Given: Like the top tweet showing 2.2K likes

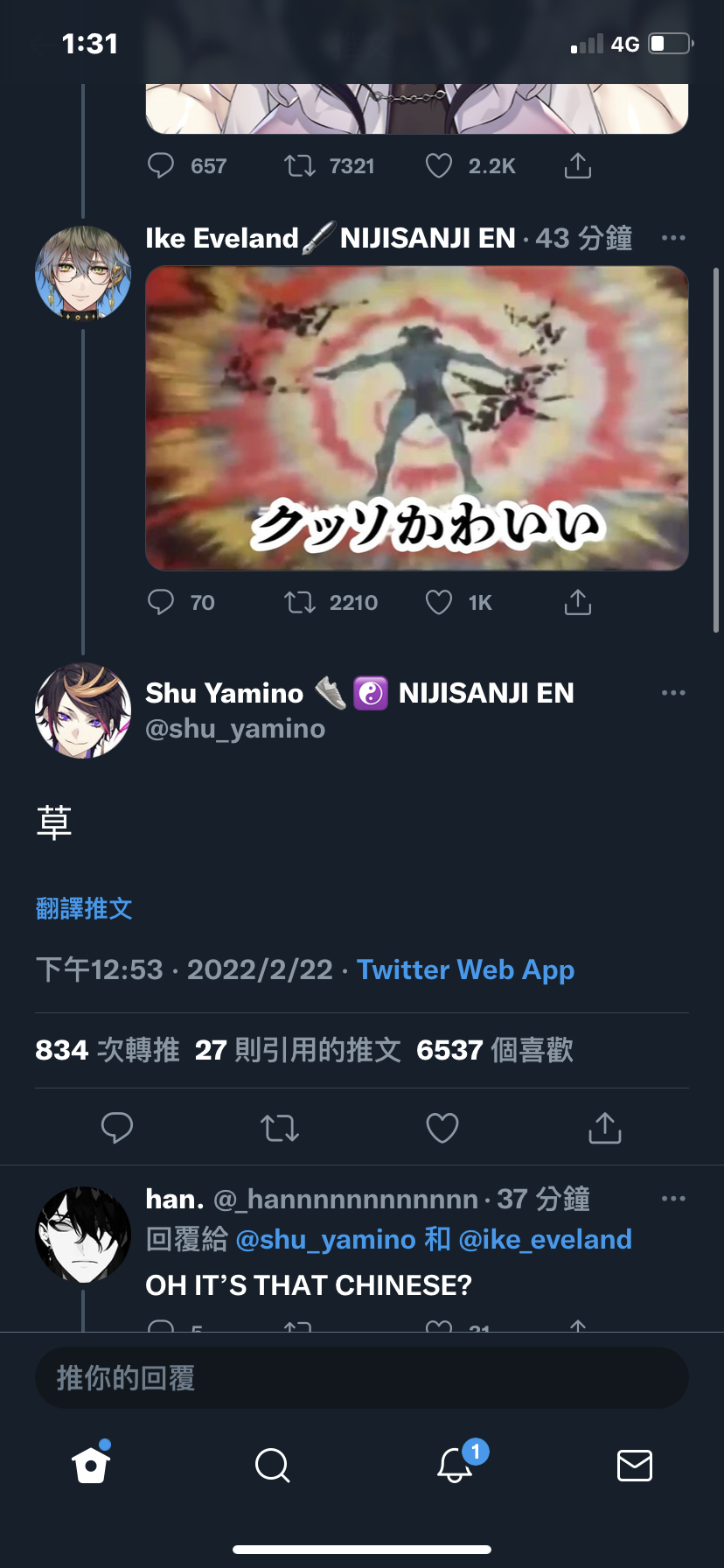Looking at the screenshot, I should coord(438,165).
